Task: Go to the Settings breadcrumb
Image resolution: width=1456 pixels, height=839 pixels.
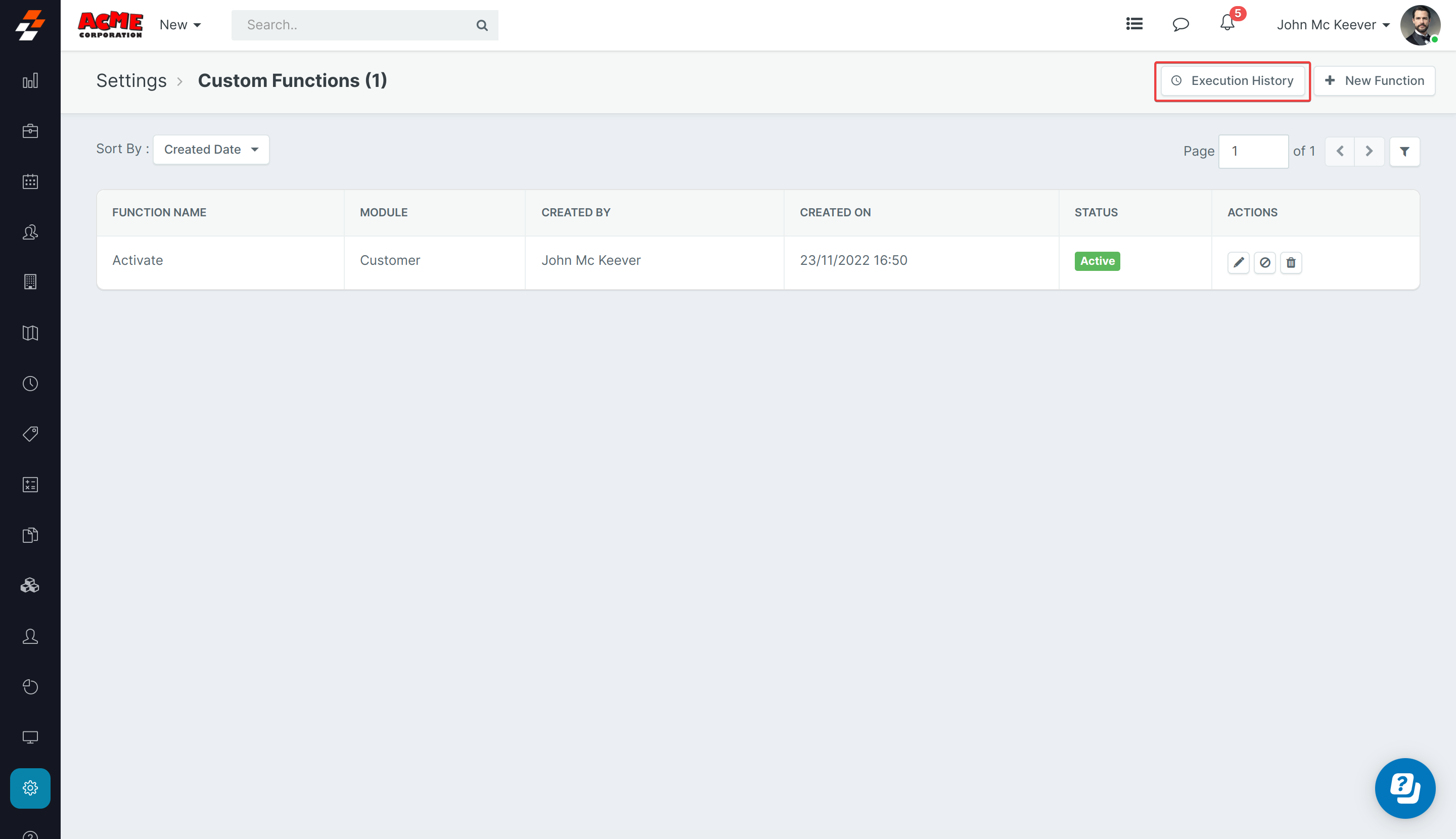Action: [x=131, y=81]
